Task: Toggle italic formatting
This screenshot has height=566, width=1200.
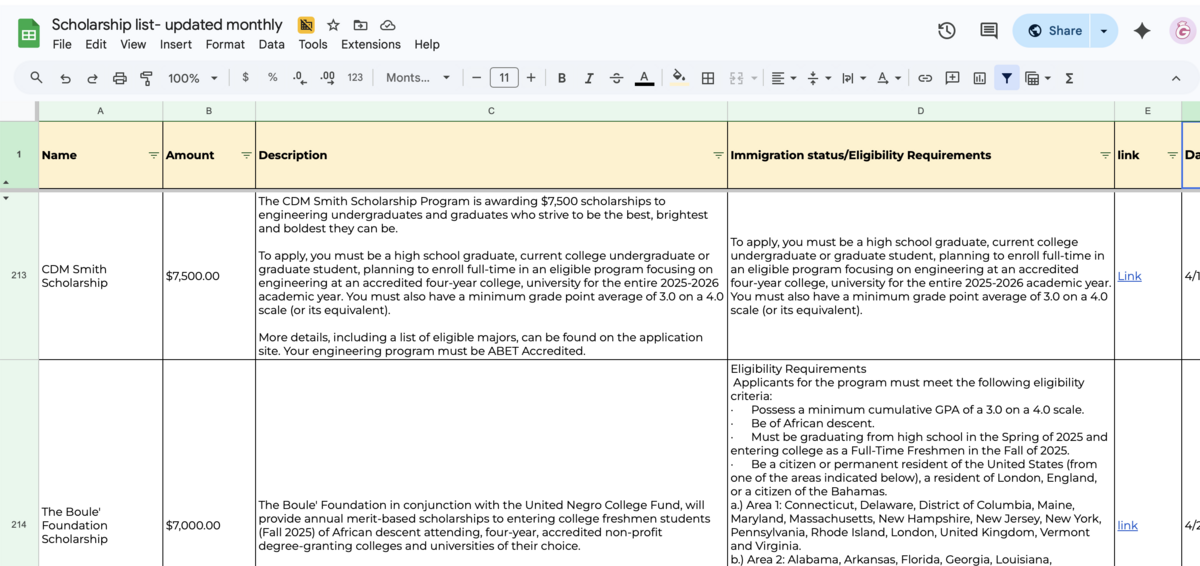Action: pos(589,78)
